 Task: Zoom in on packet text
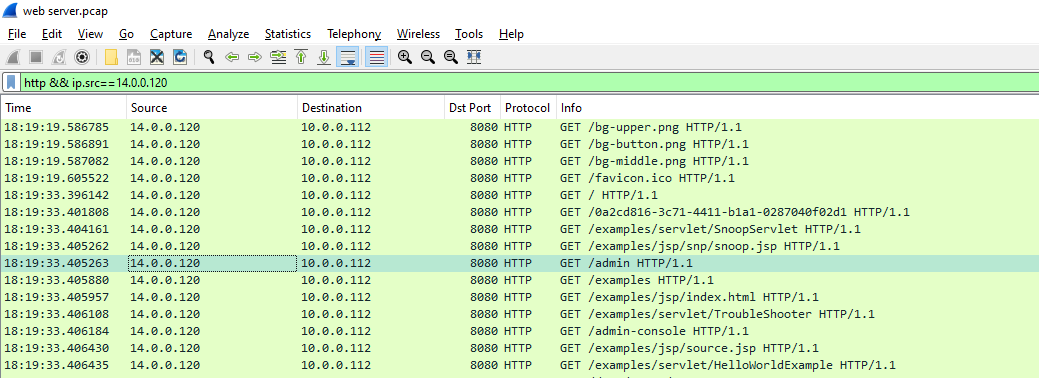click(x=405, y=57)
